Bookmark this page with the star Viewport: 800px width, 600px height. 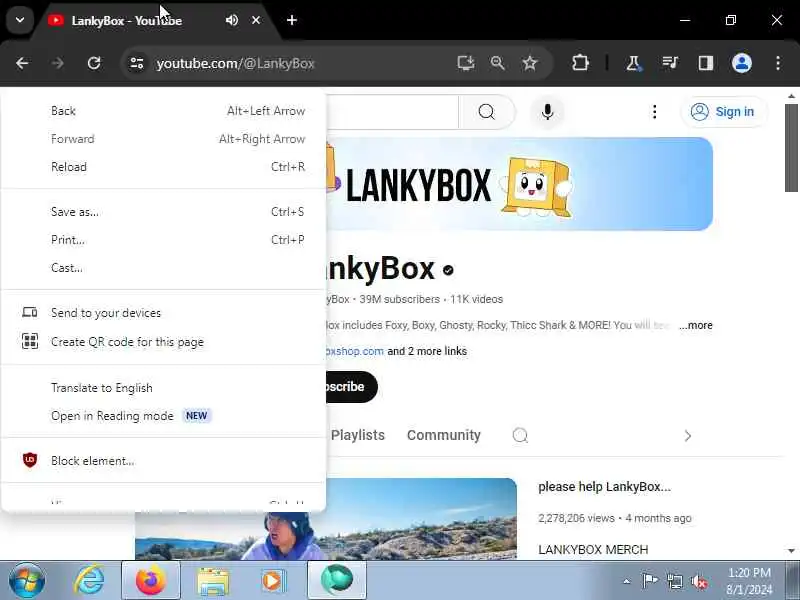click(530, 63)
